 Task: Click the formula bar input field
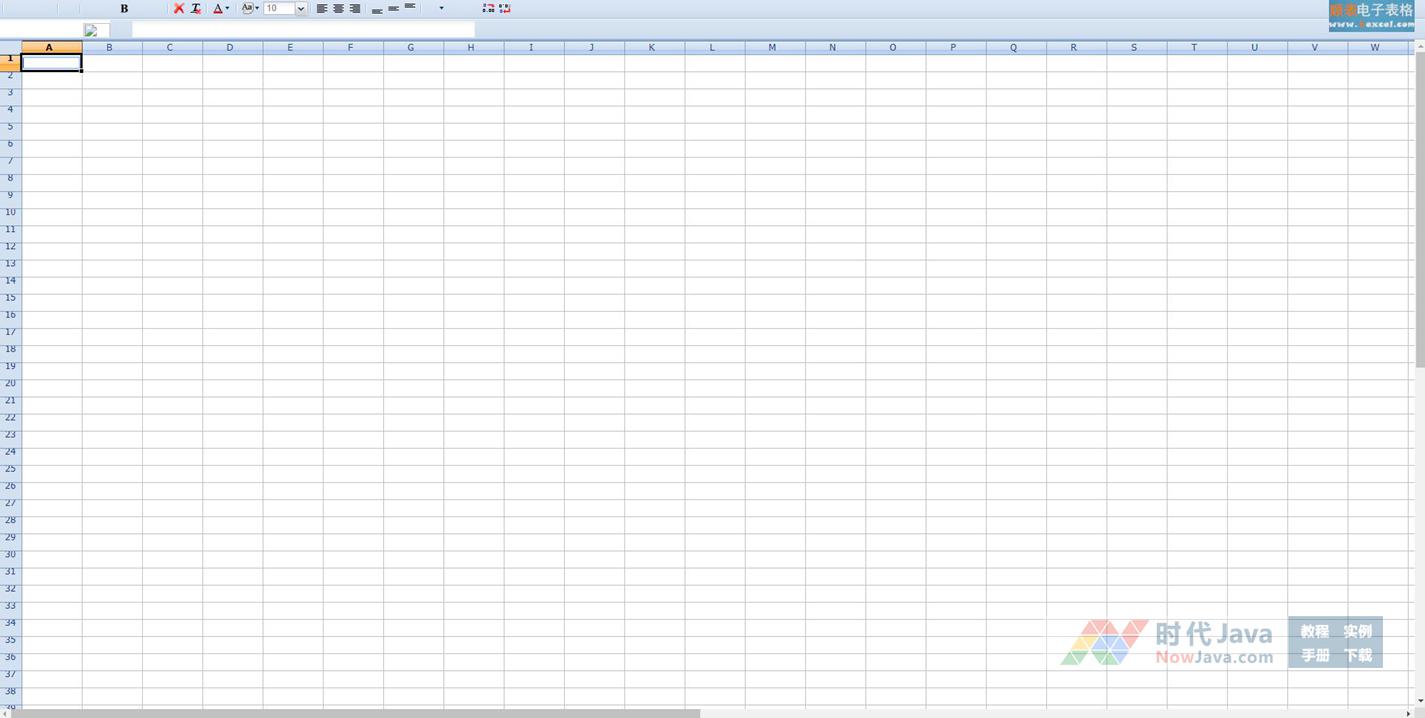tap(303, 30)
